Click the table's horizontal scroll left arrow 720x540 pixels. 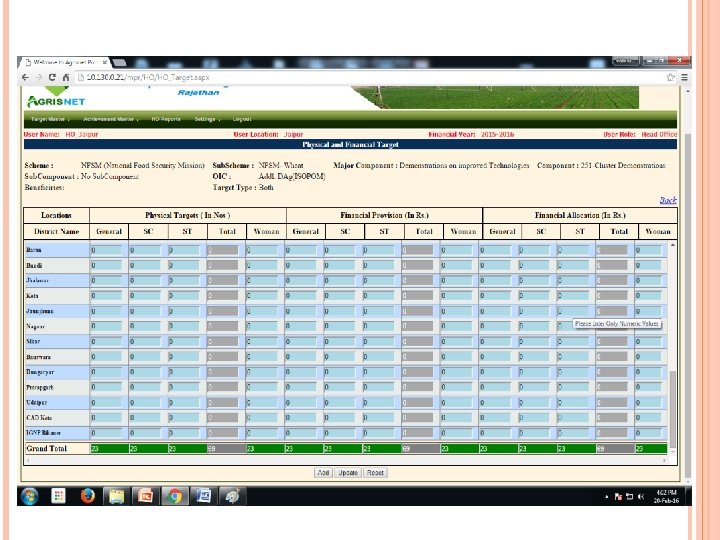[28, 460]
